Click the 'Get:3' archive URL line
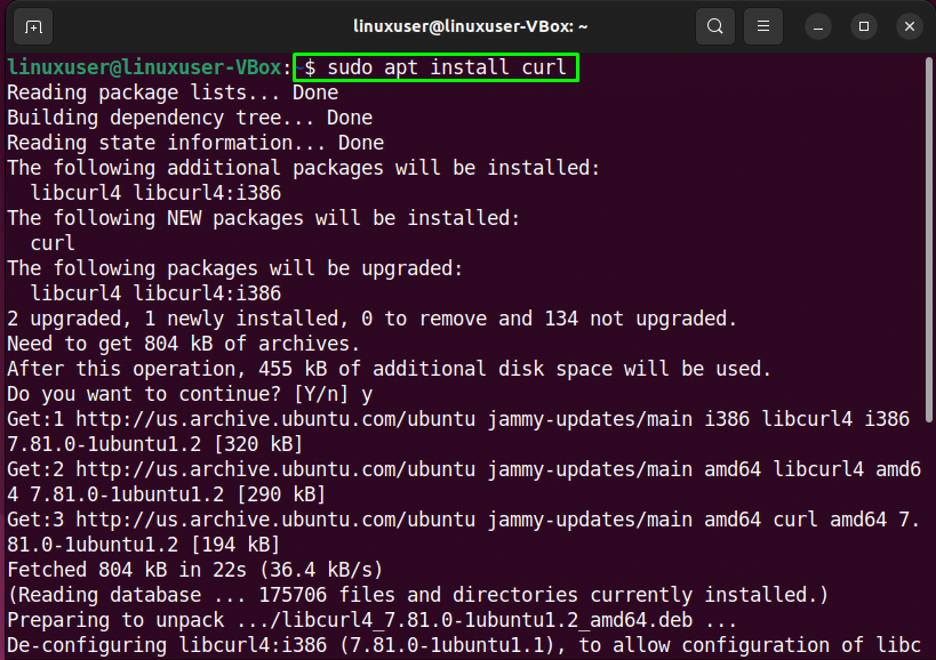This screenshot has width=936, height=660. point(464,519)
